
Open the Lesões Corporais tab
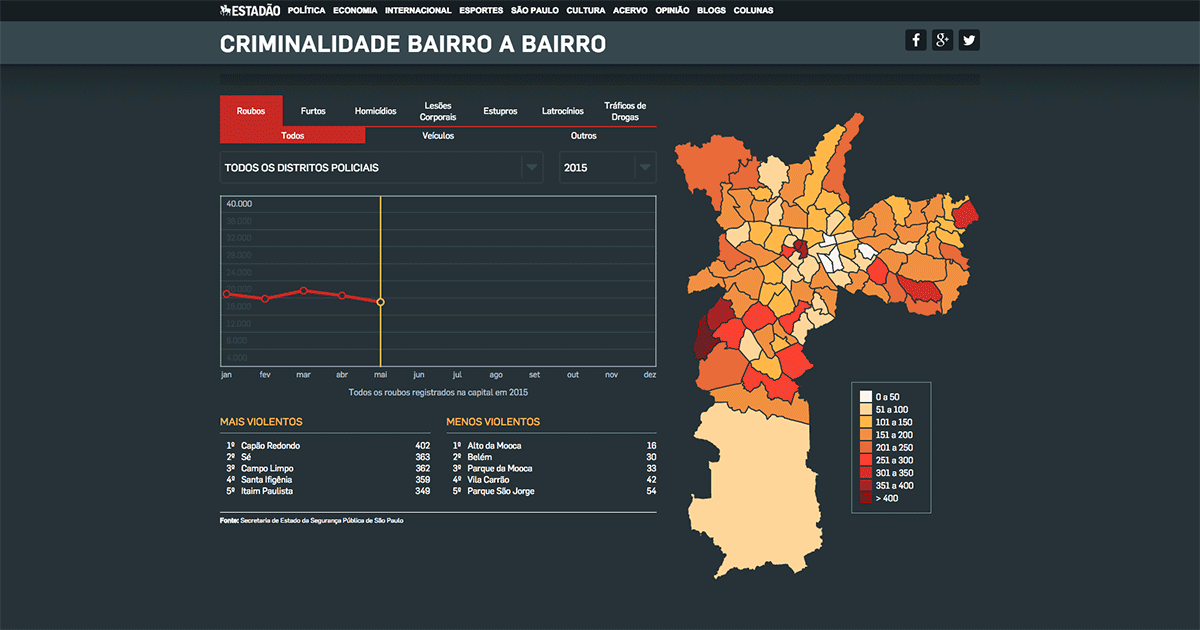[x=438, y=111]
